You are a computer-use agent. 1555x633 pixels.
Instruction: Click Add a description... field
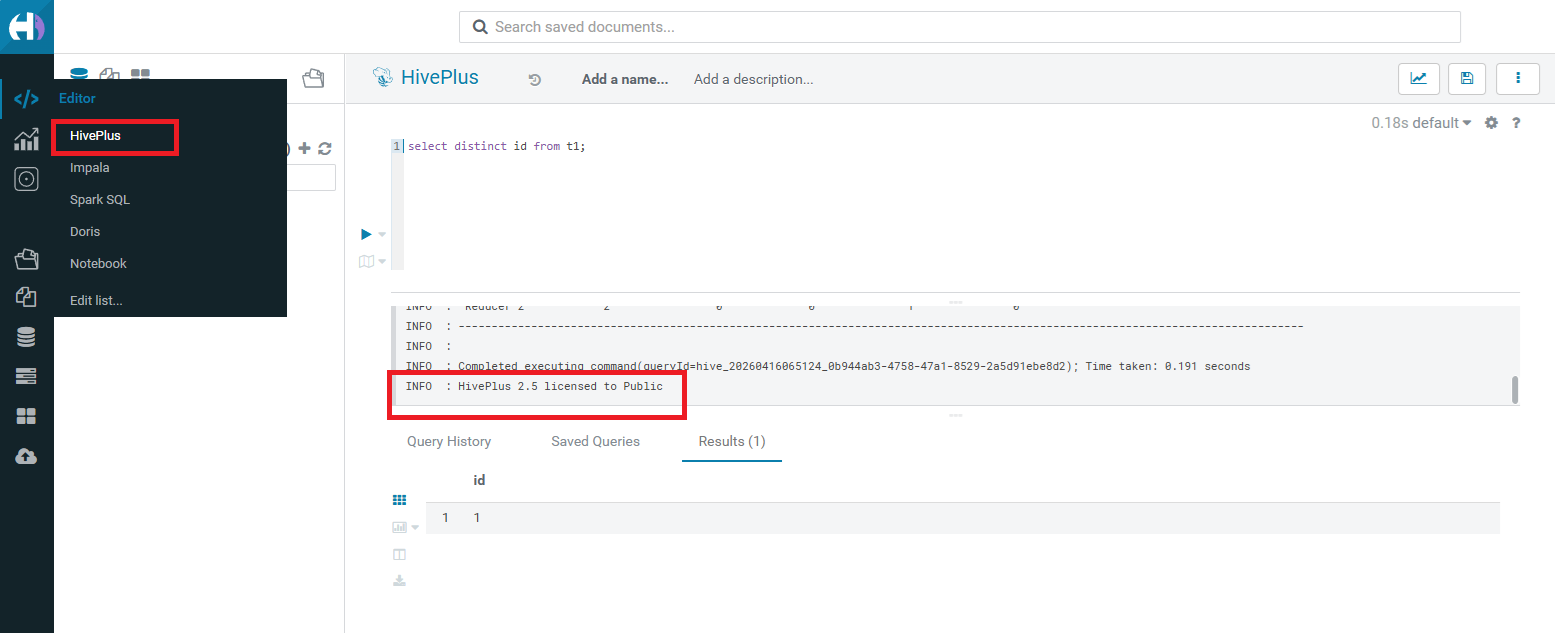tap(754, 79)
